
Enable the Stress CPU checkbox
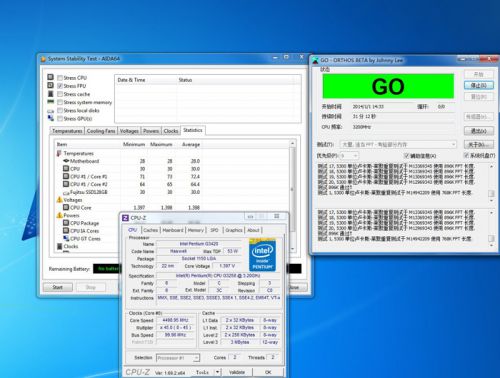click(x=60, y=78)
